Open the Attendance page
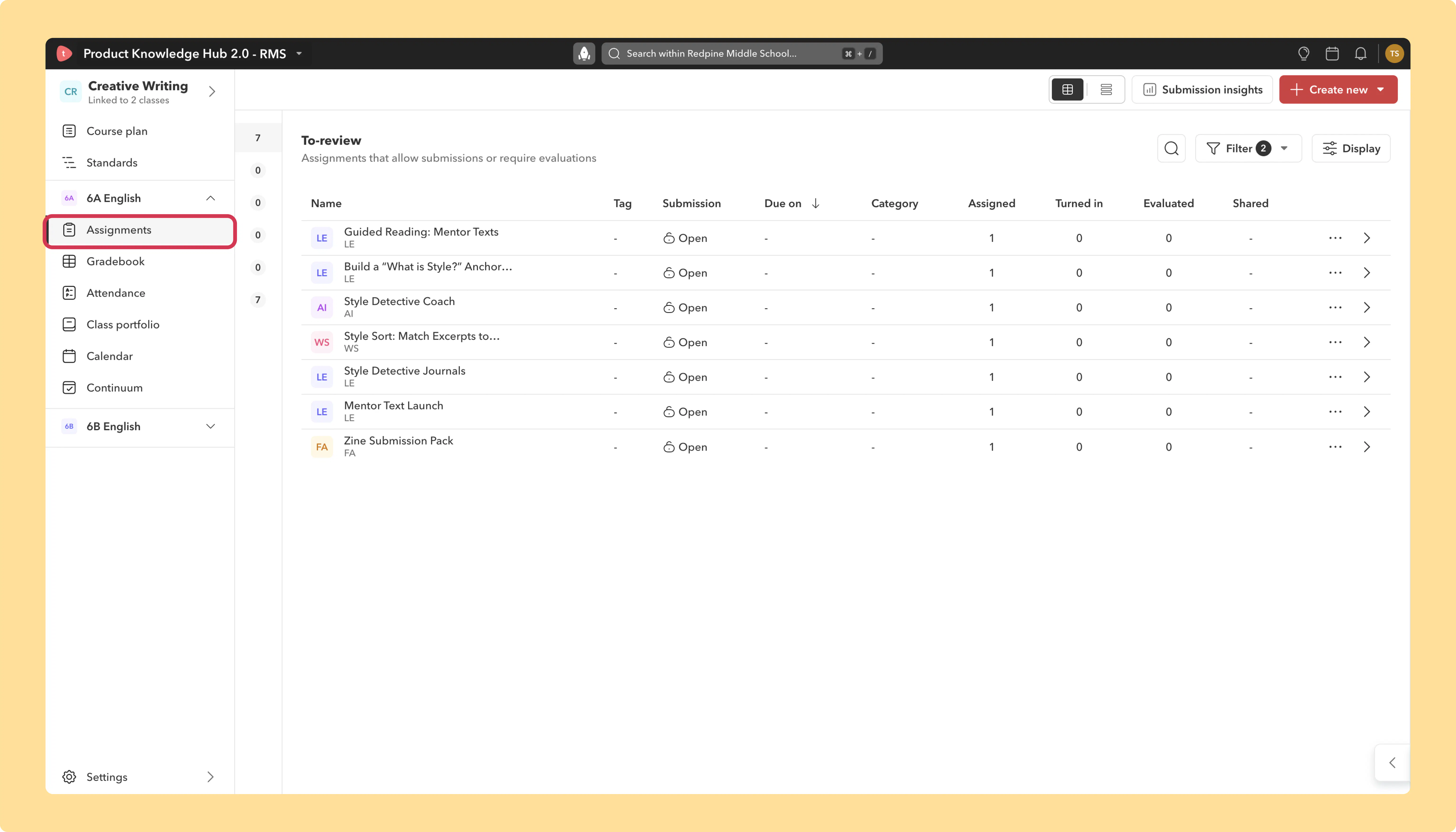 [x=140, y=293]
